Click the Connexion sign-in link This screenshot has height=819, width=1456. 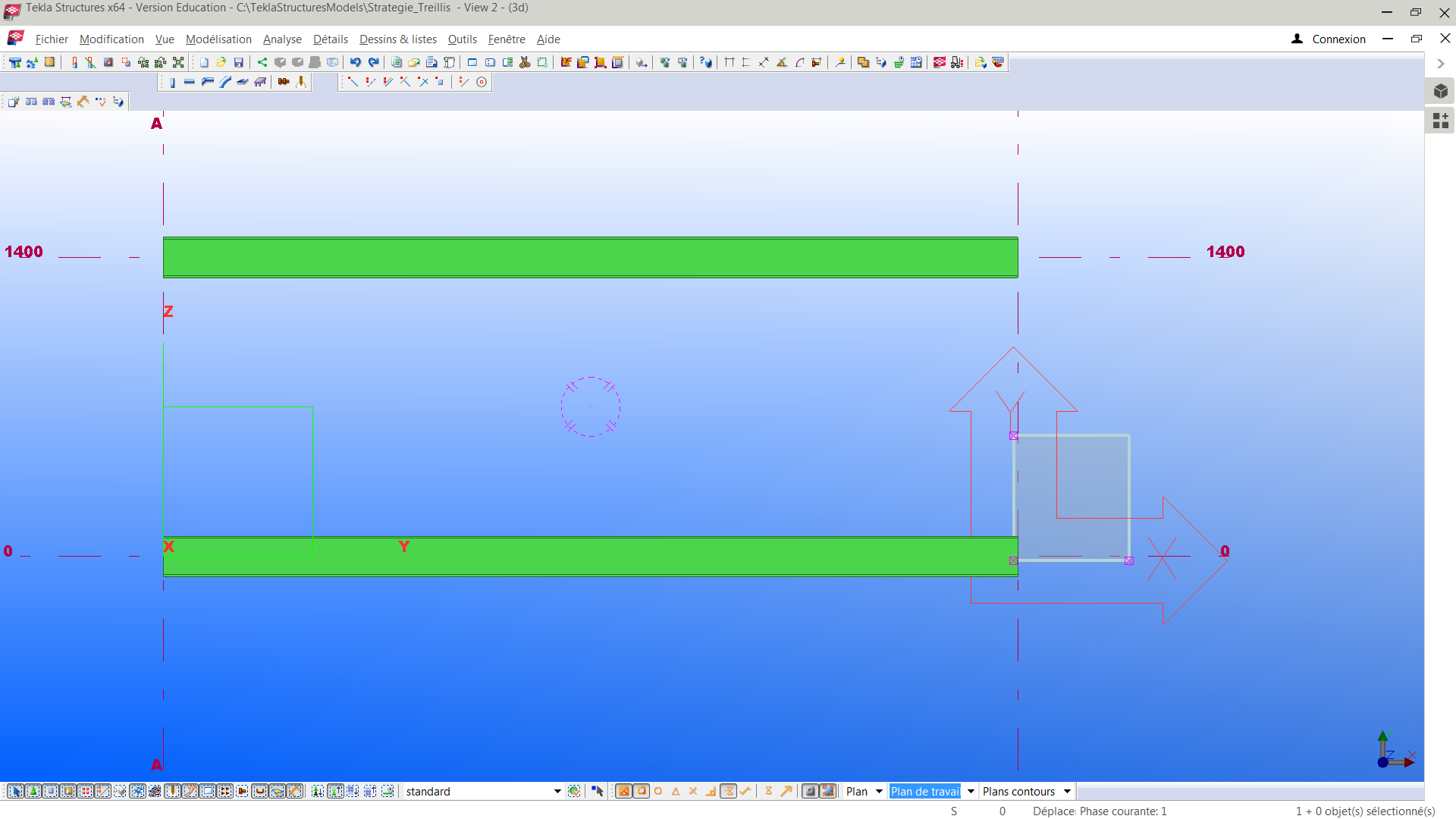pos(1338,39)
